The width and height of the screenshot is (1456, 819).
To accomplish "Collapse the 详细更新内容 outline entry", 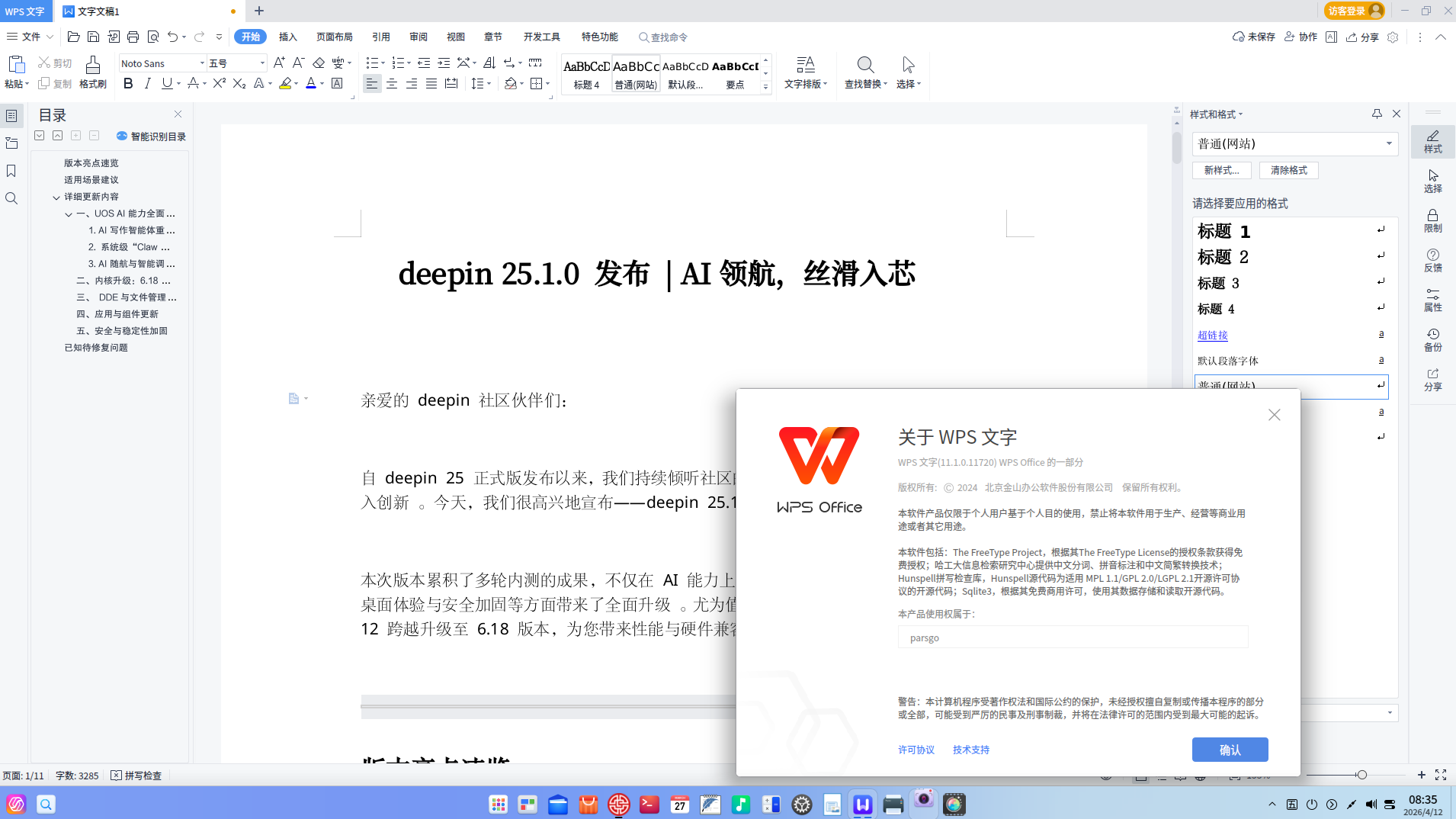I will tap(56, 196).
